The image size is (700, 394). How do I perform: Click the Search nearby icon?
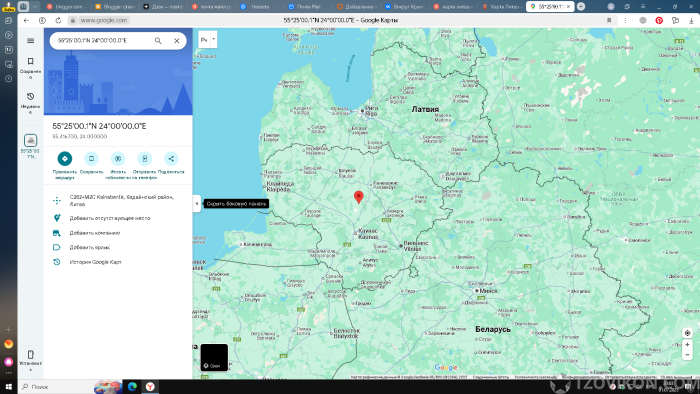(x=118, y=158)
